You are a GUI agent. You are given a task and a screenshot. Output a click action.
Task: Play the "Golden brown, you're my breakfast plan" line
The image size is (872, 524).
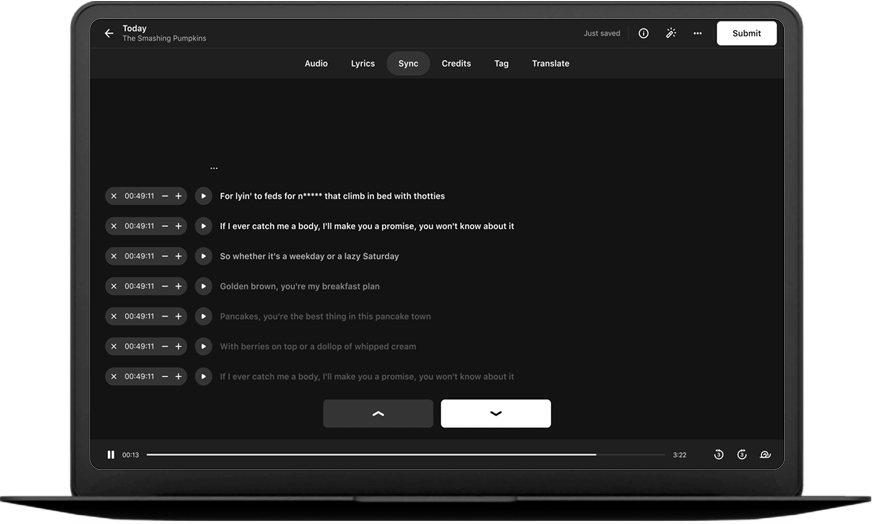click(x=204, y=286)
